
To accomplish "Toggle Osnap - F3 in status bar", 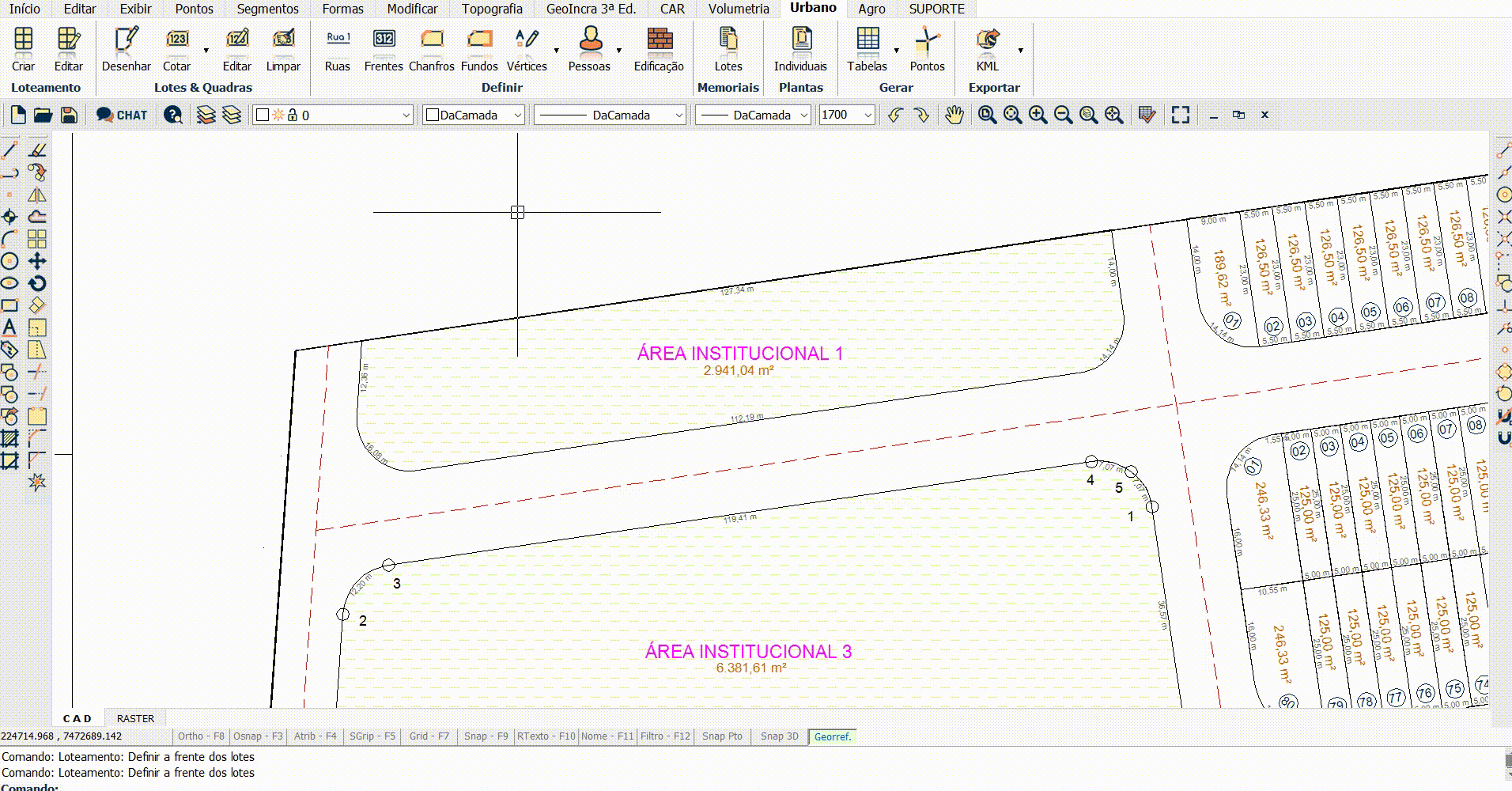I will click(x=258, y=736).
